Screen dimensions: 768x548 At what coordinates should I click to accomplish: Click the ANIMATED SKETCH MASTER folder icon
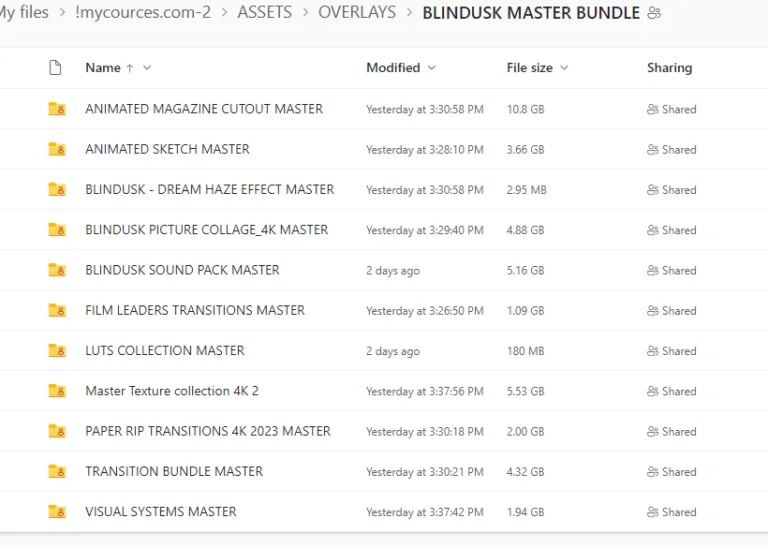coord(57,149)
